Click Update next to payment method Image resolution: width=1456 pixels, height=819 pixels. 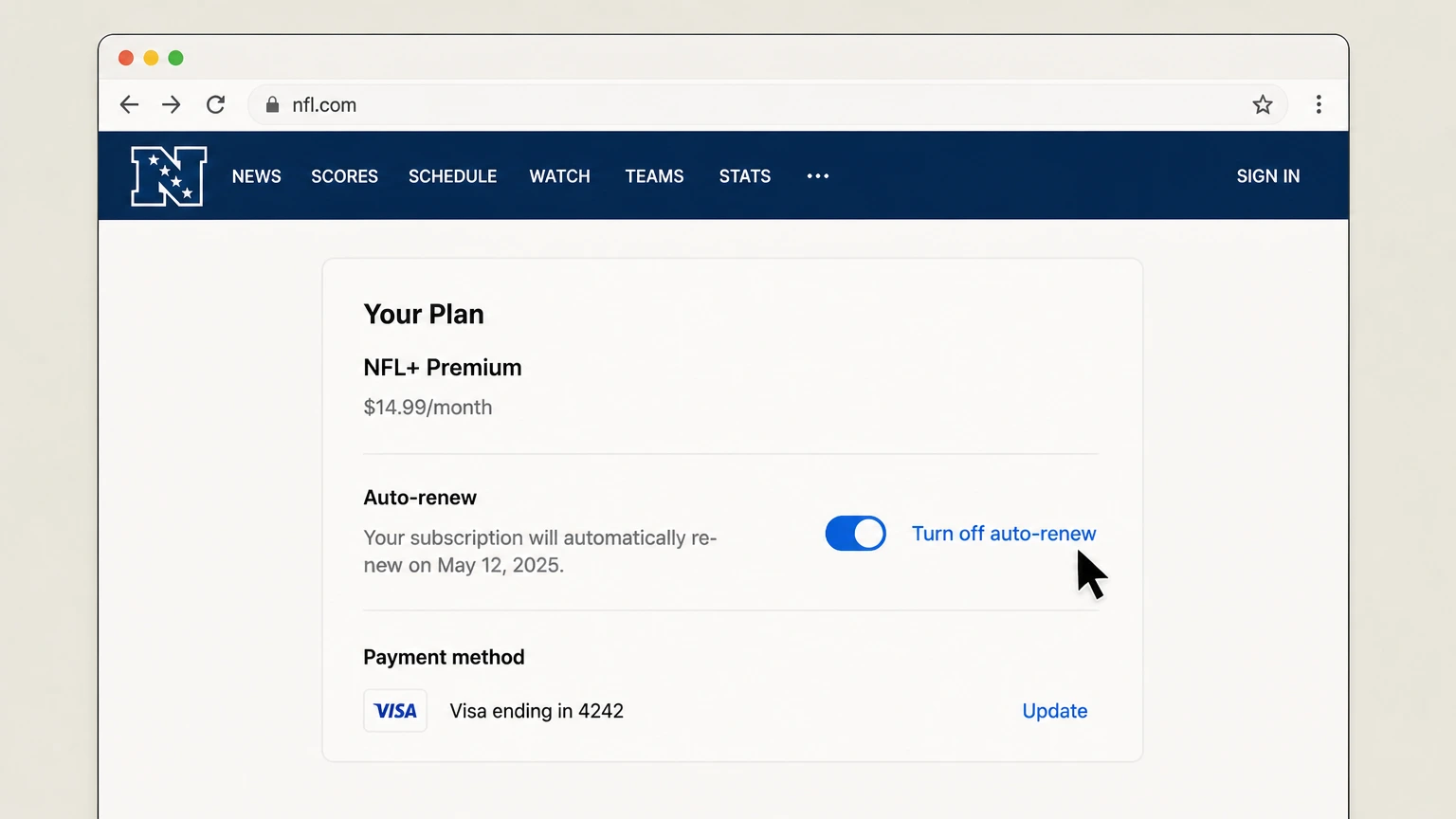pos(1055,711)
